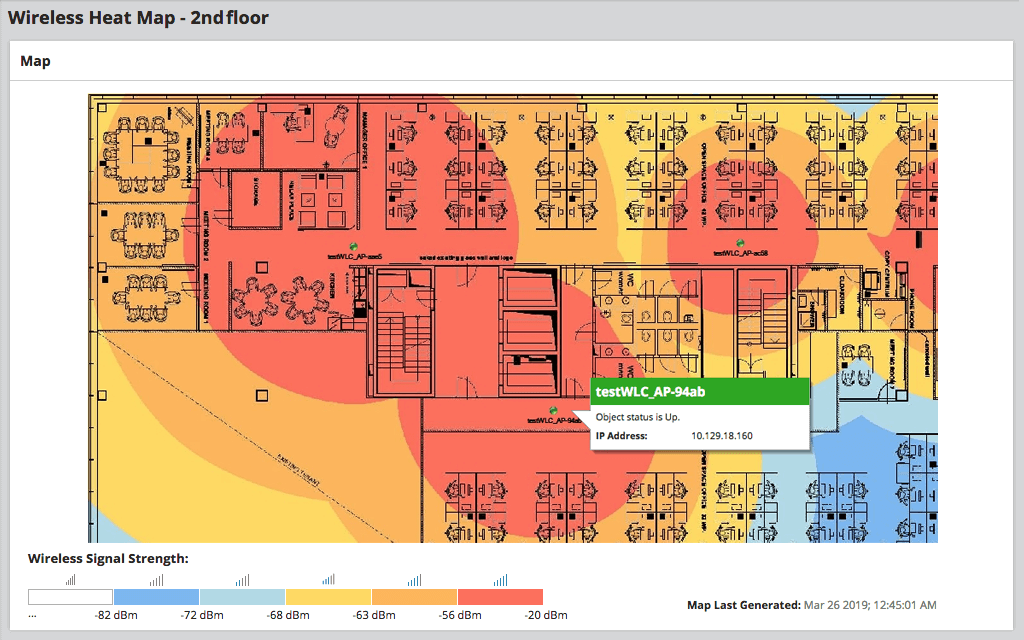Click the blue -72 dBm legend swatch
Viewport: 1024px width, 640px height.
(157, 597)
